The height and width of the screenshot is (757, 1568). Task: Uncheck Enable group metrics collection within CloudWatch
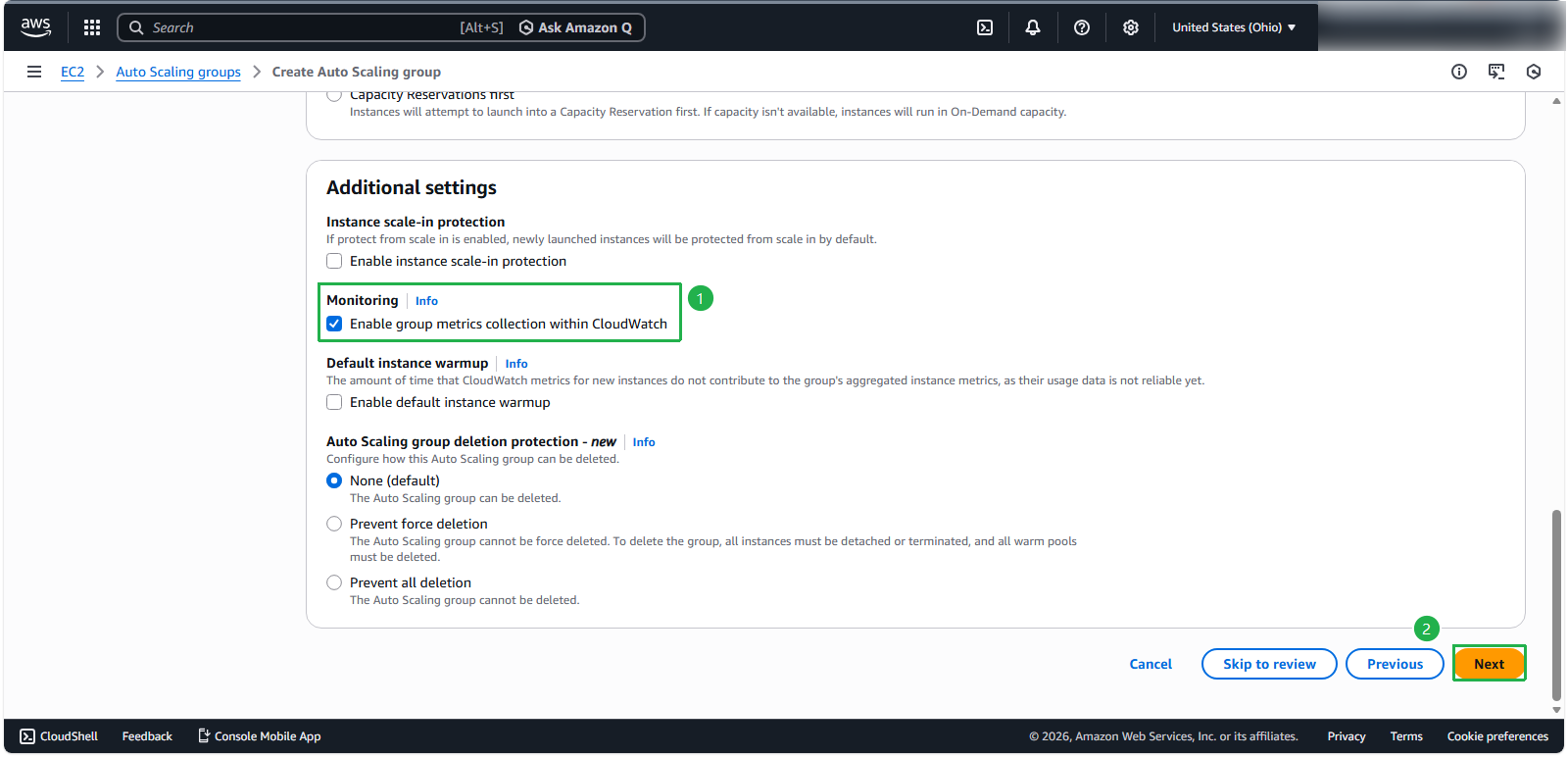334,324
